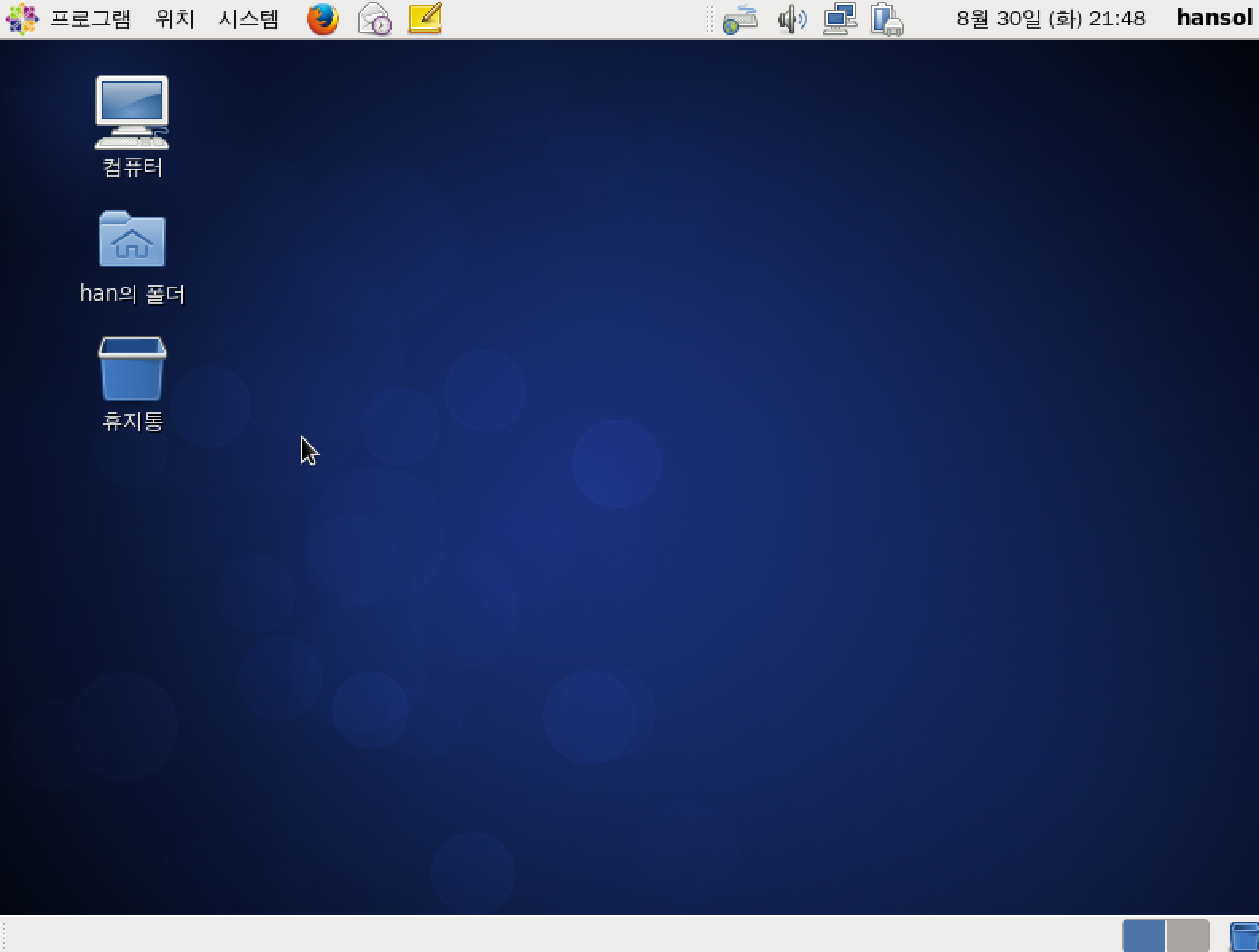Click the CentOS logo beside 프로그램
This screenshot has height=952, width=1259.
21,19
